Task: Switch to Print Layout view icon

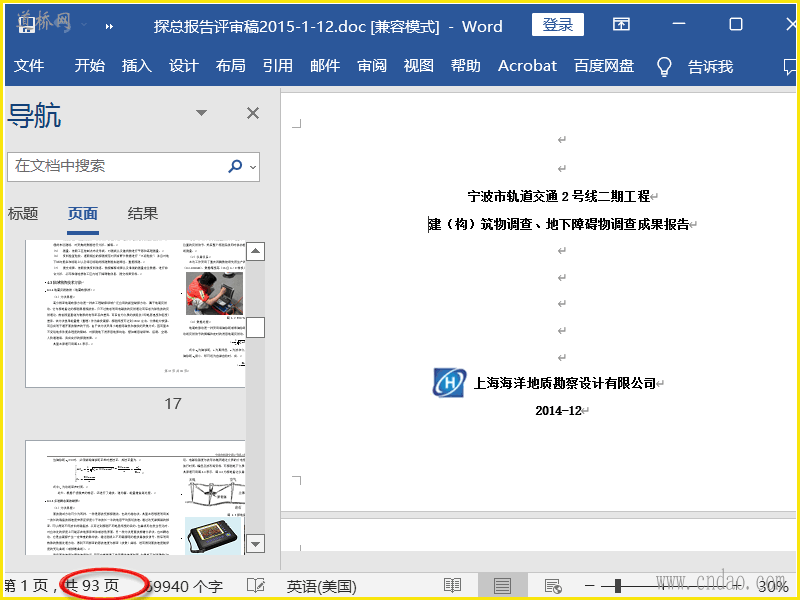Action: click(x=502, y=586)
